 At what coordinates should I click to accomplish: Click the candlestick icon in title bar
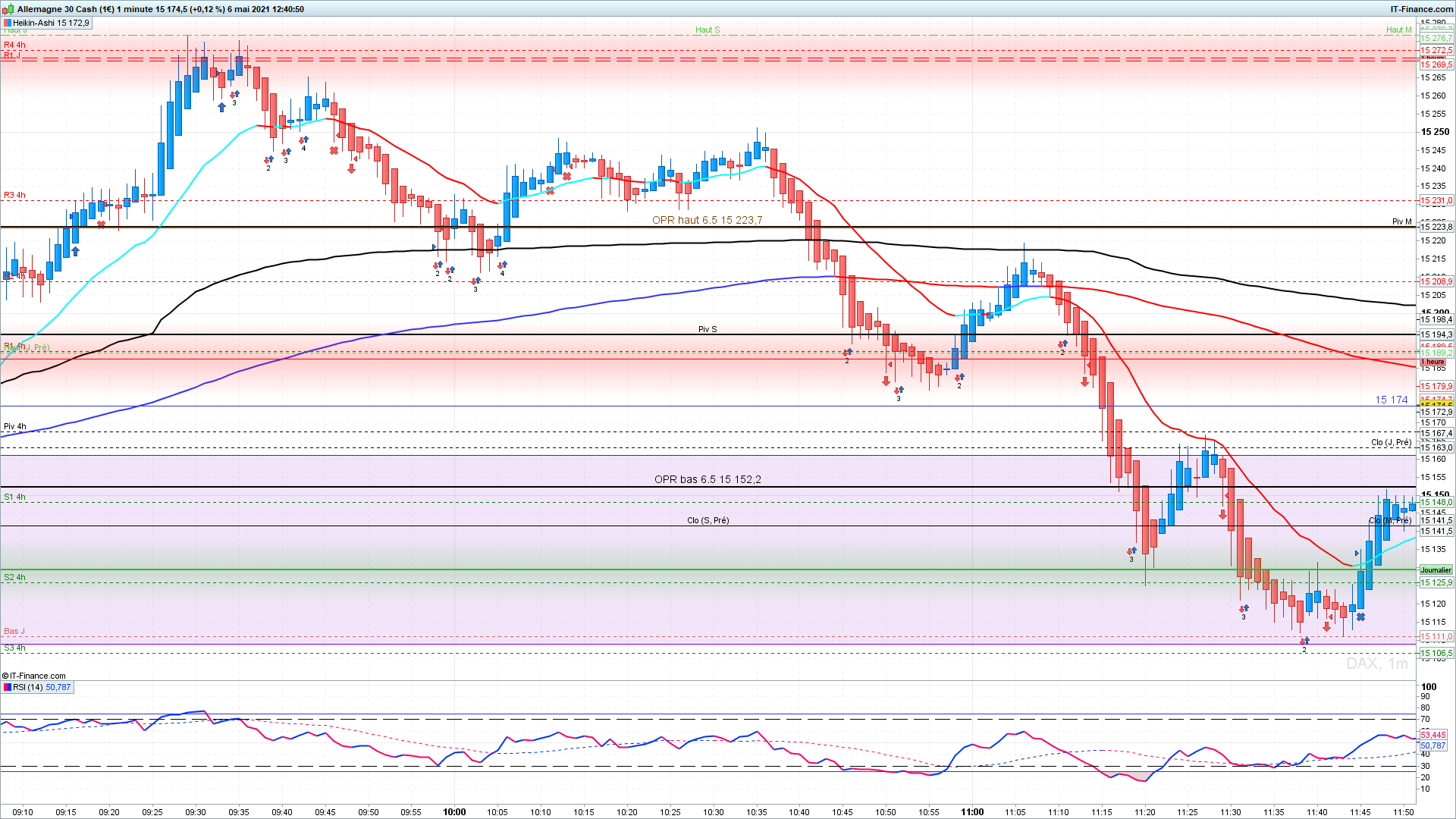[x=8, y=9]
